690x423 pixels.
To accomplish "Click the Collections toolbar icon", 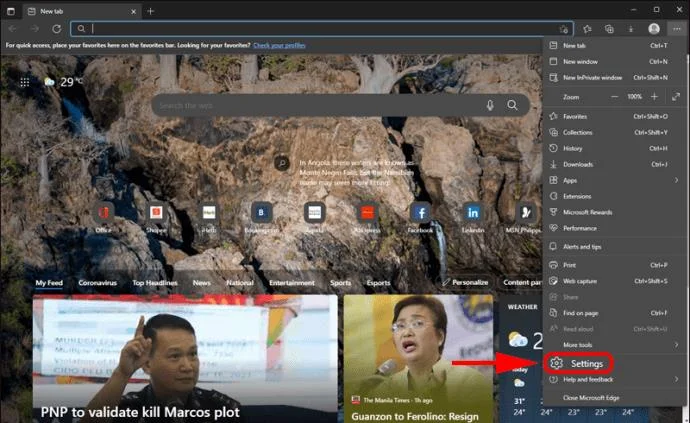I will pyautogui.click(x=609, y=29).
